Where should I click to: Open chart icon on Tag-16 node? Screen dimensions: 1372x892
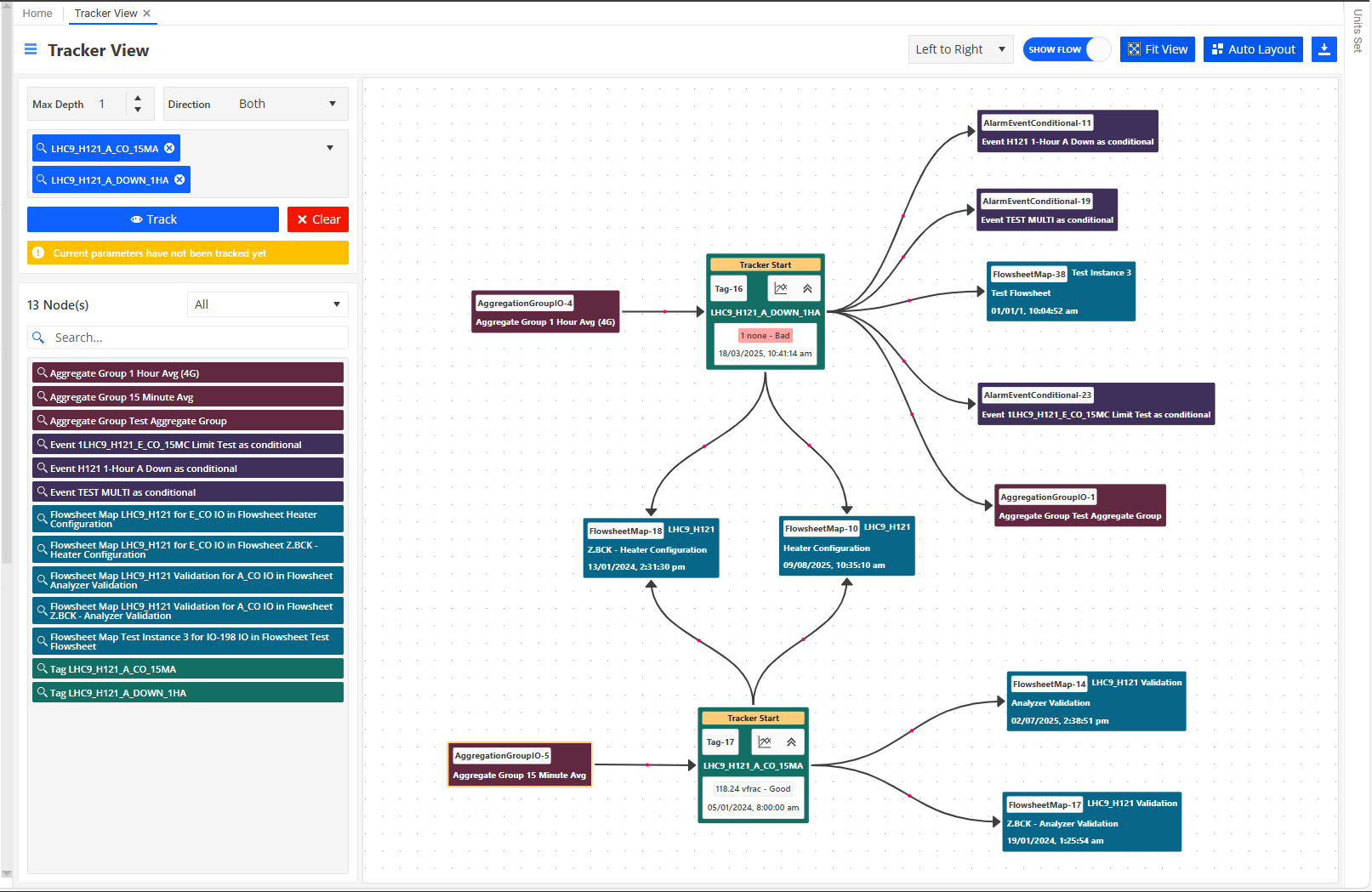(x=781, y=288)
